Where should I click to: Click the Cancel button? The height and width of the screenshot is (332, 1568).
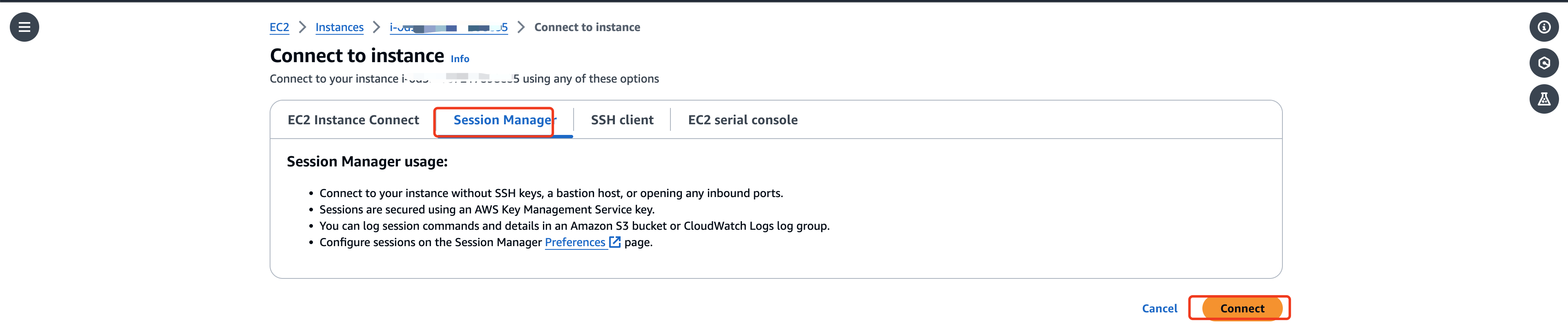1159,308
